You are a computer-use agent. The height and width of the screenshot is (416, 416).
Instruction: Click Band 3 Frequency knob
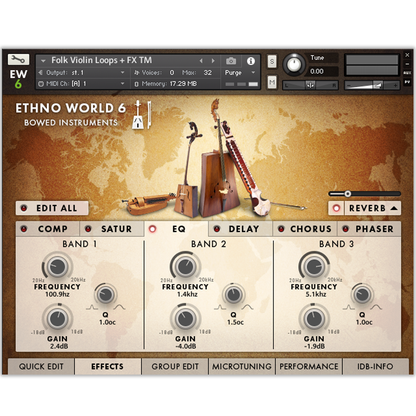[x=314, y=266]
